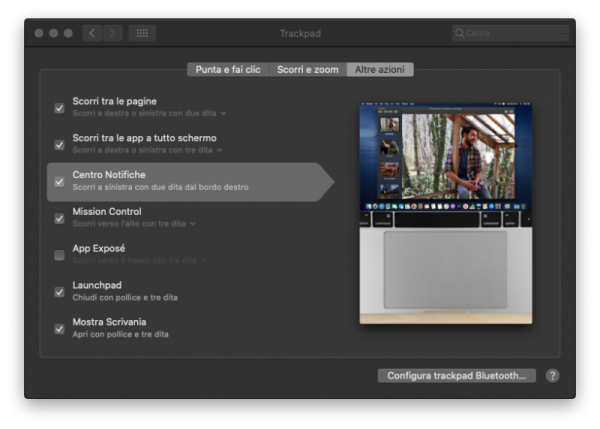This screenshot has height=429, width=600.
Task: Click the App Exposé label
Action: coord(99,248)
